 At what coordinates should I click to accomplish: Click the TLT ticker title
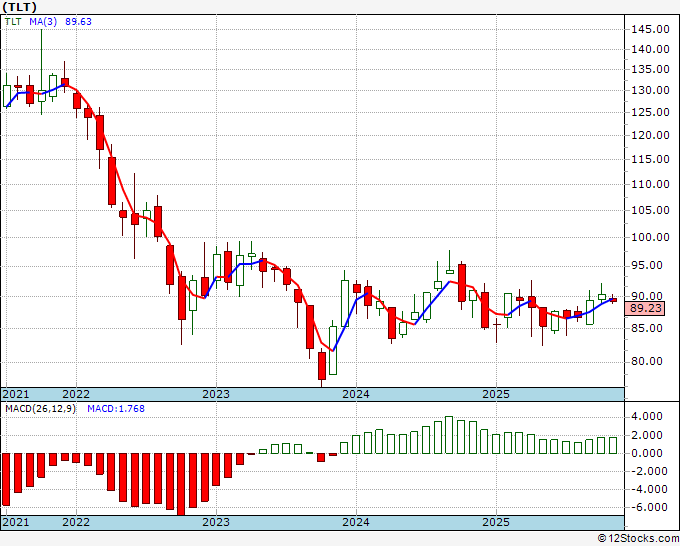click(20, 7)
